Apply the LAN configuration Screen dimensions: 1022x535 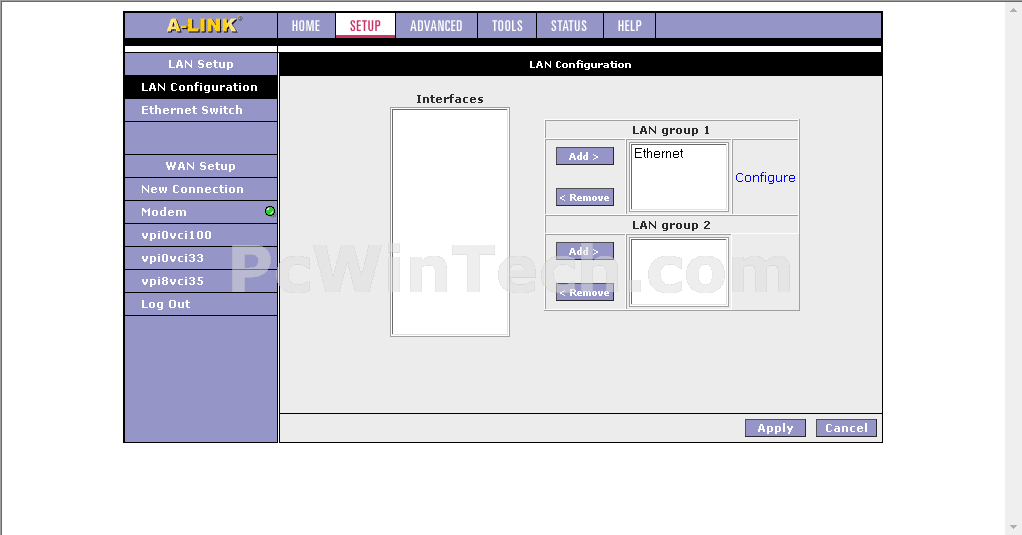(775, 428)
